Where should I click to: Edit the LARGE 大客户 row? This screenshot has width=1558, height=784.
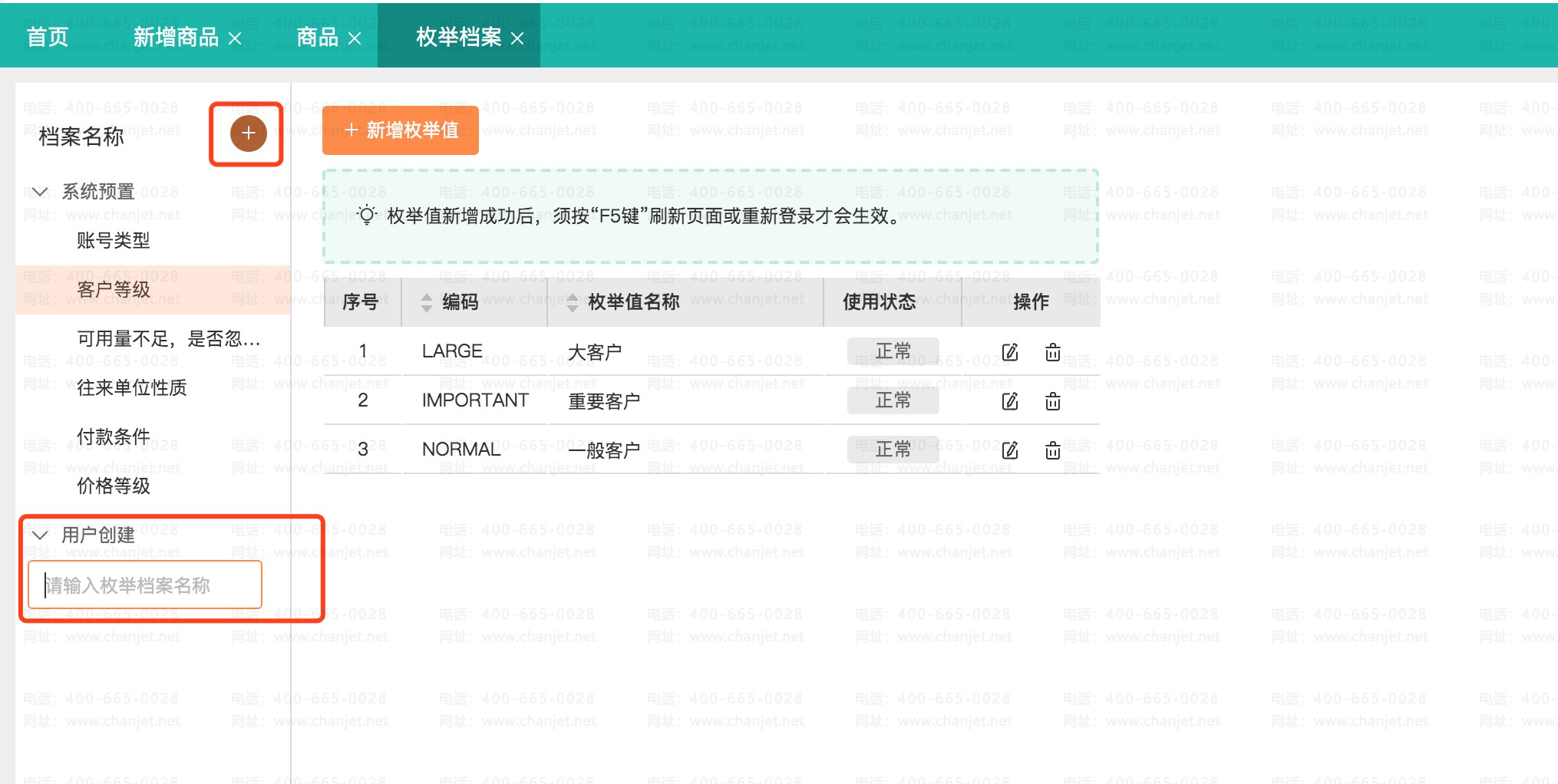click(1010, 352)
